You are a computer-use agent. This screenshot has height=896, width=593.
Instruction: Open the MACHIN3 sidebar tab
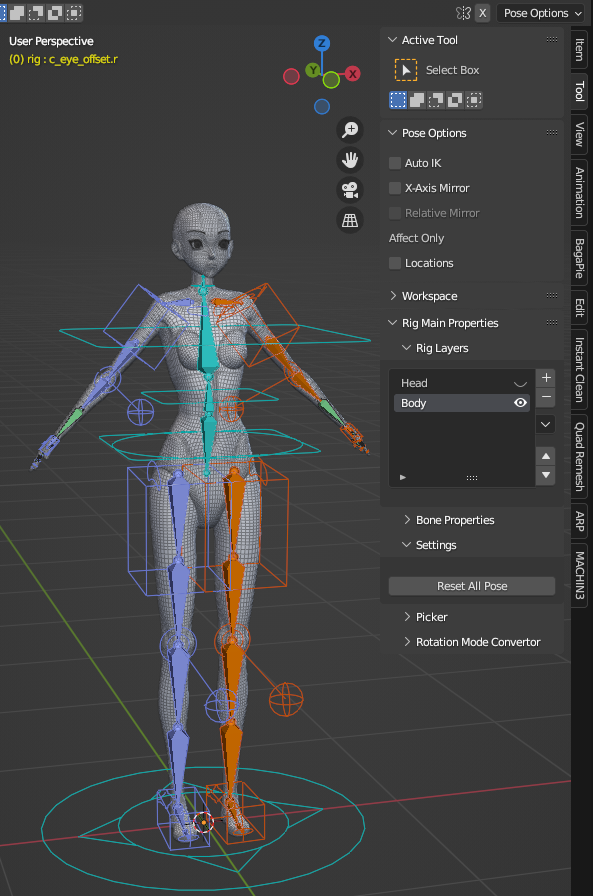click(x=579, y=575)
